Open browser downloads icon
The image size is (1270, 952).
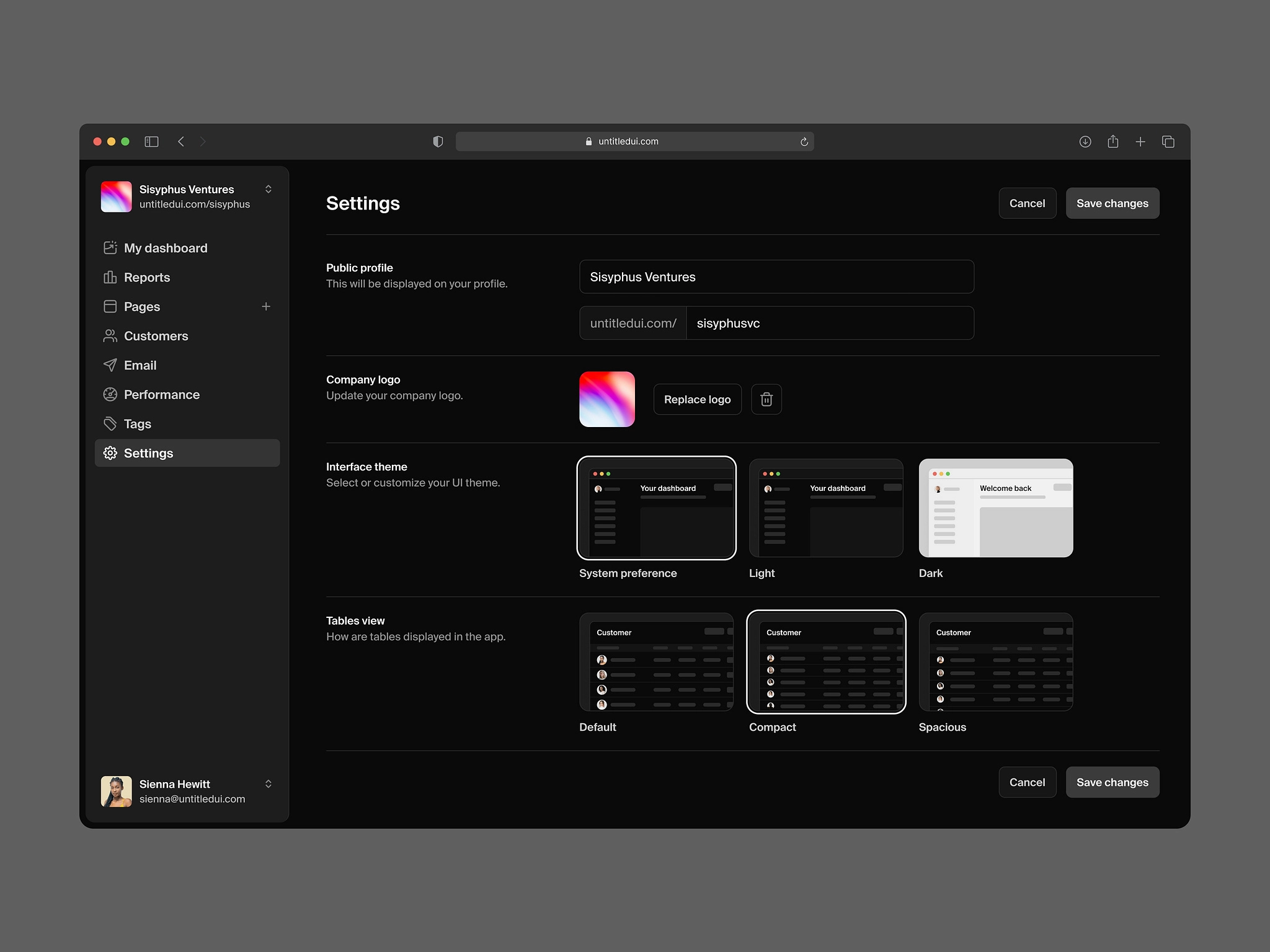[1085, 141]
